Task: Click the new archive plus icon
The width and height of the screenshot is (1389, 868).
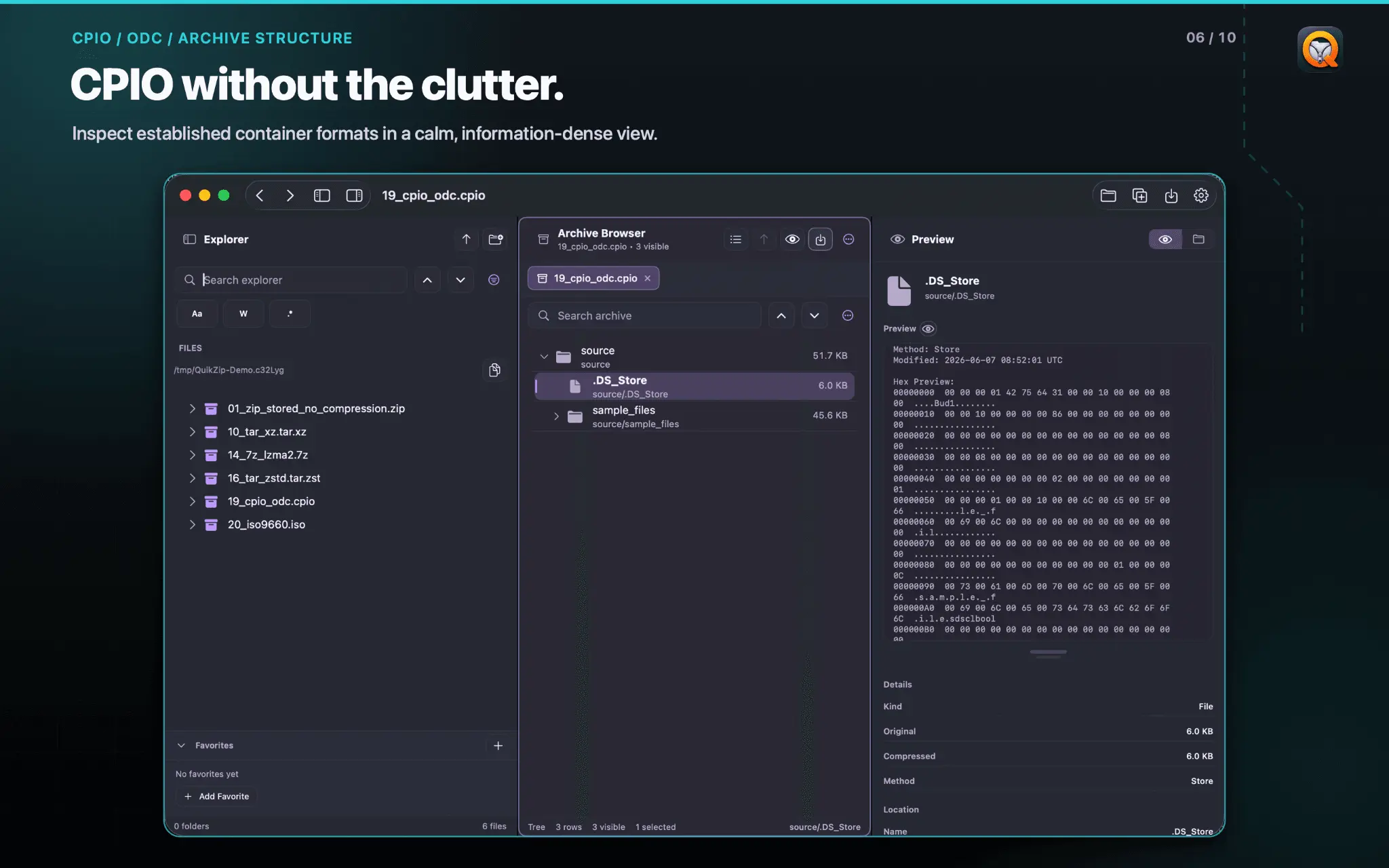Action: [1139, 195]
